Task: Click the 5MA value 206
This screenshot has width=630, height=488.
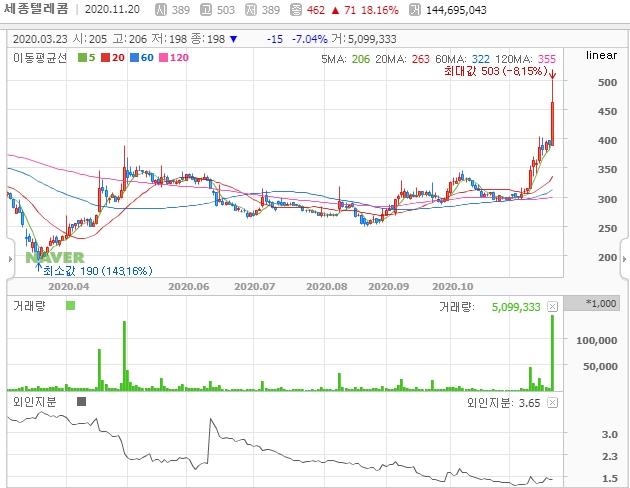Action: (x=361, y=59)
